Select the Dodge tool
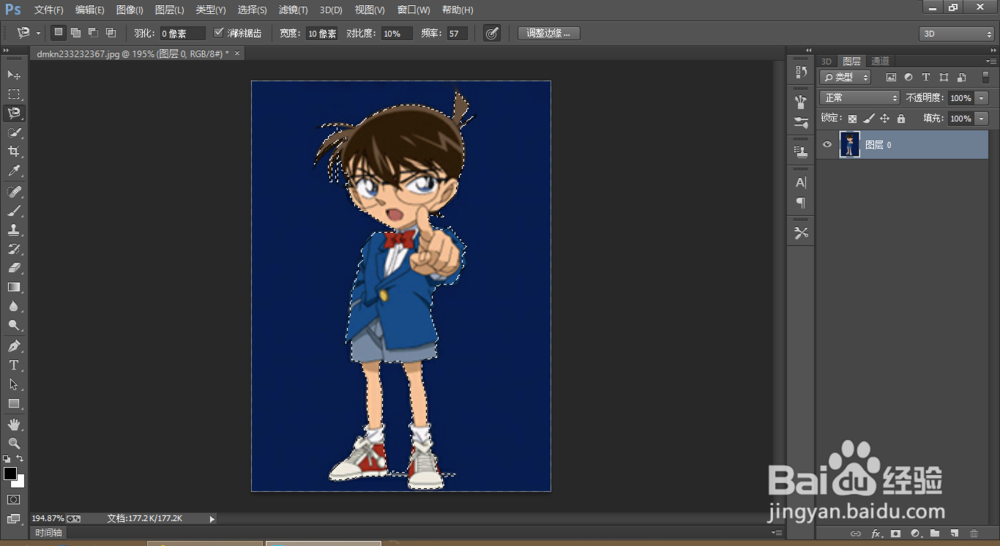 coord(13,326)
